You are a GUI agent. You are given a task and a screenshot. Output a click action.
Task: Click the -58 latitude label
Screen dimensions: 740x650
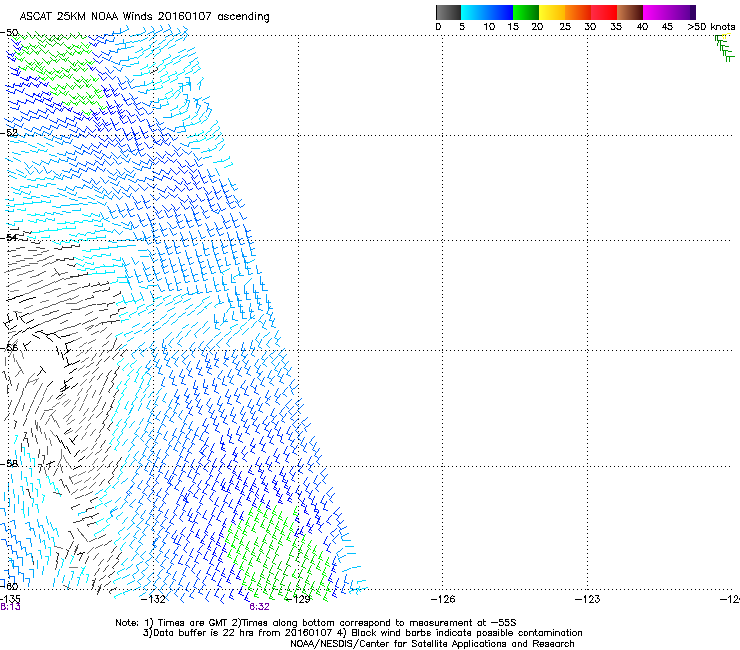[9, 464]
